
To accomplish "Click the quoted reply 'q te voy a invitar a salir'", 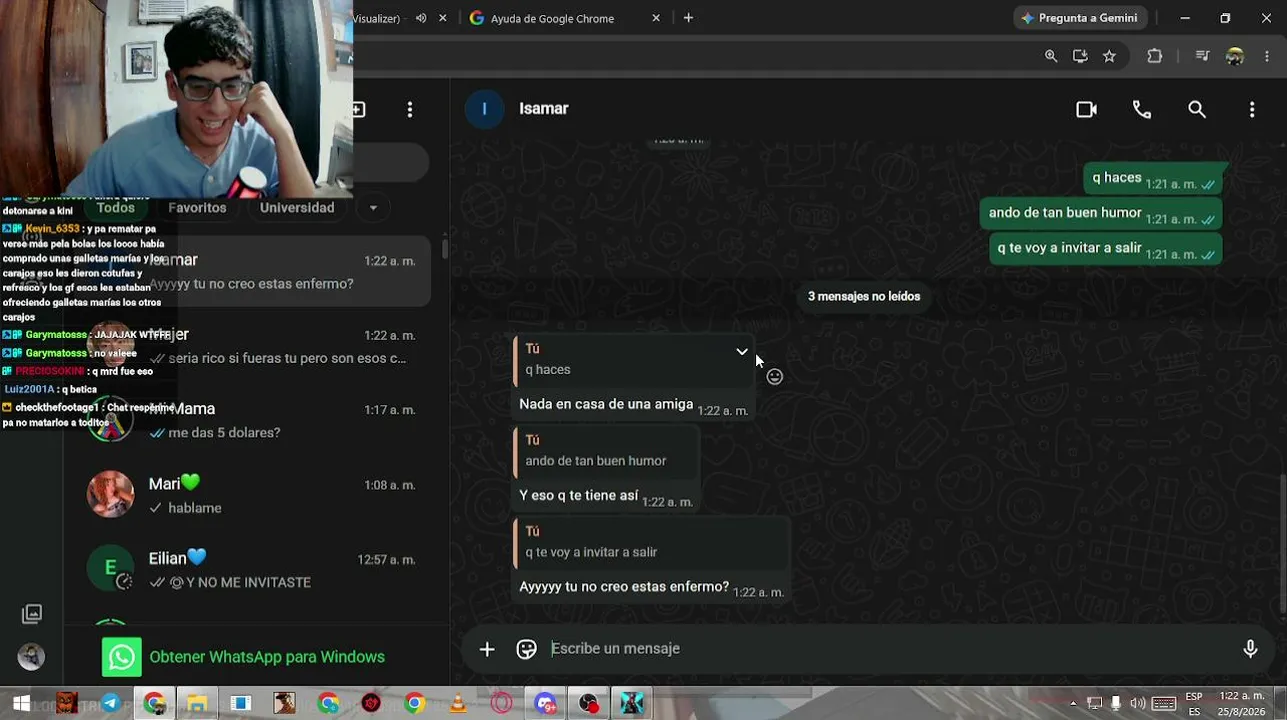I will 651,542.
